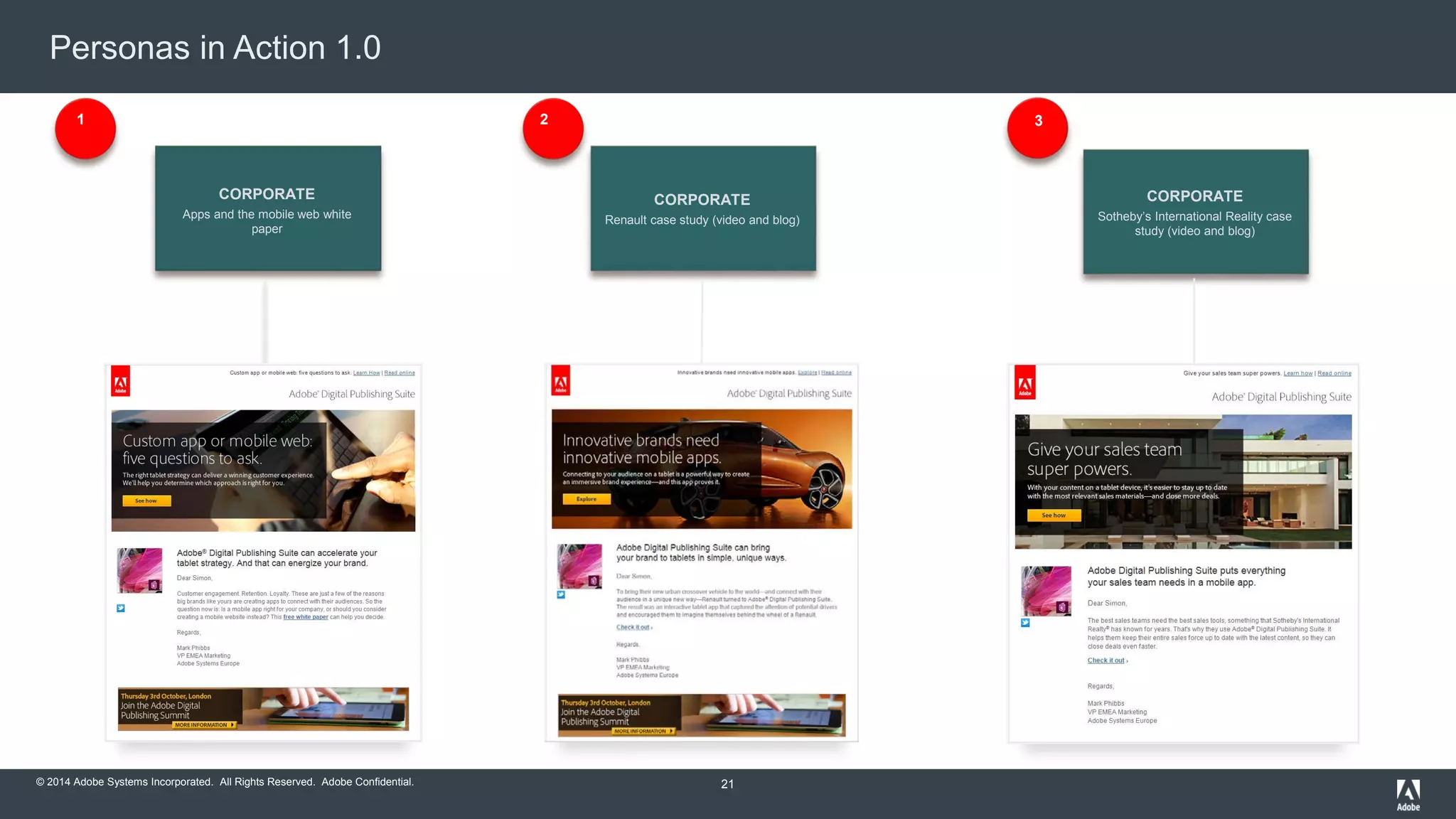Open 'Read online' link in the white paper email
This screenshot has width=1456, height=819.
400,373
